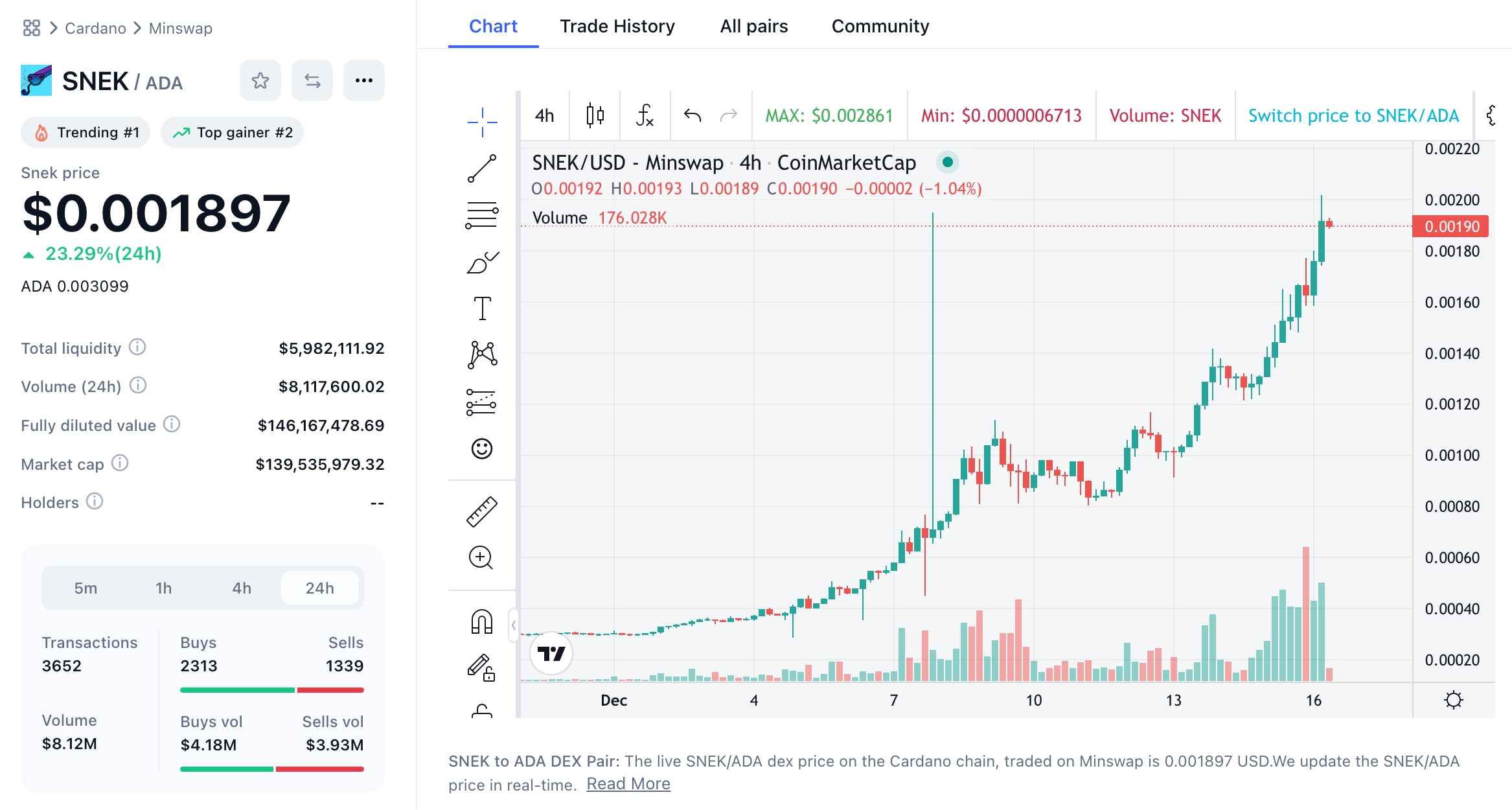
Task: Click Min: $0.0000006713 label
Action: tap(1002, 116)
